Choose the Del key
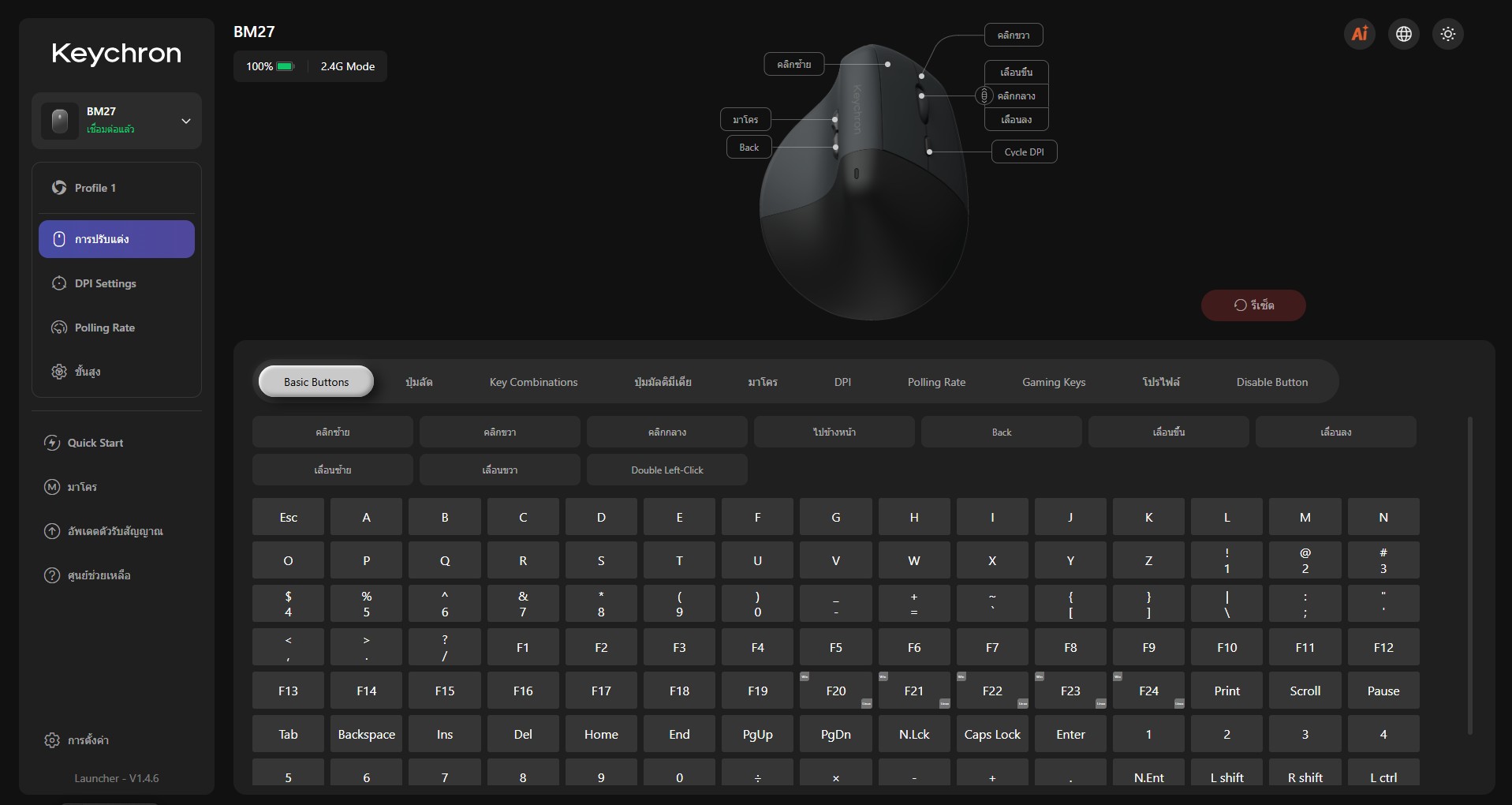Image resolution: width=1512 pixels, height=805 pixels. coord(523,734)
